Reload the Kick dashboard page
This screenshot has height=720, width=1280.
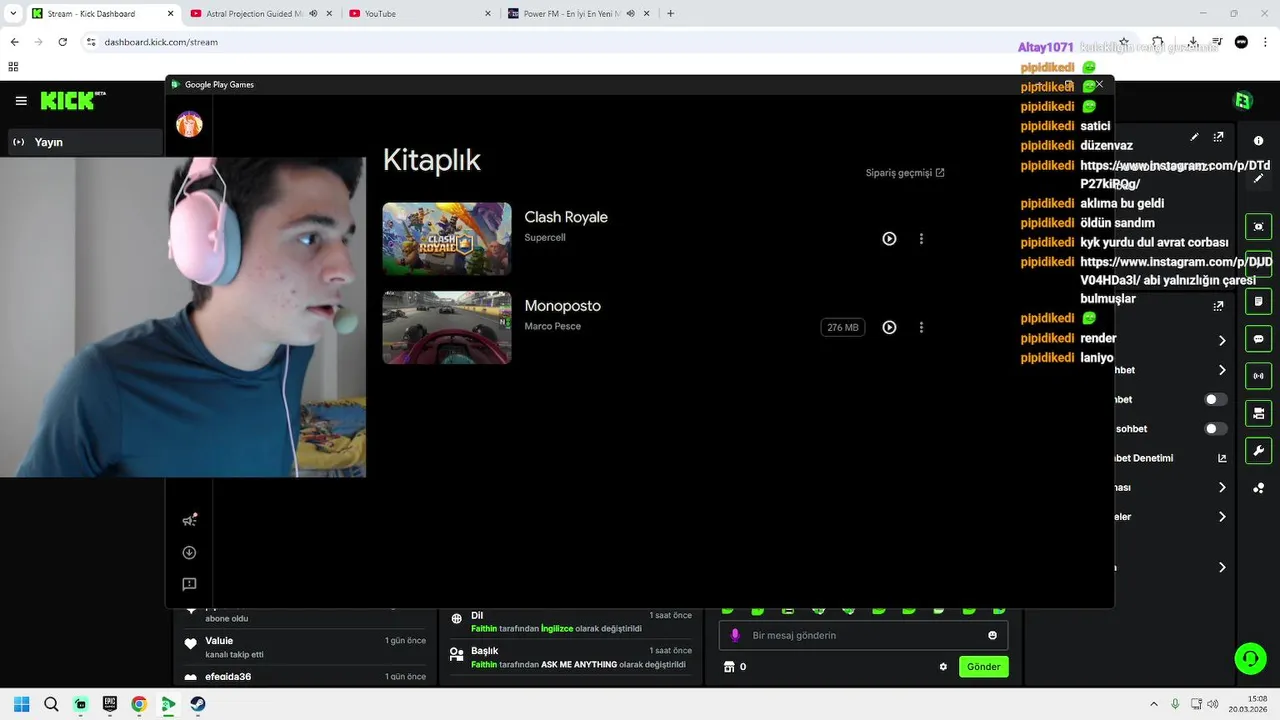point(62,42)
